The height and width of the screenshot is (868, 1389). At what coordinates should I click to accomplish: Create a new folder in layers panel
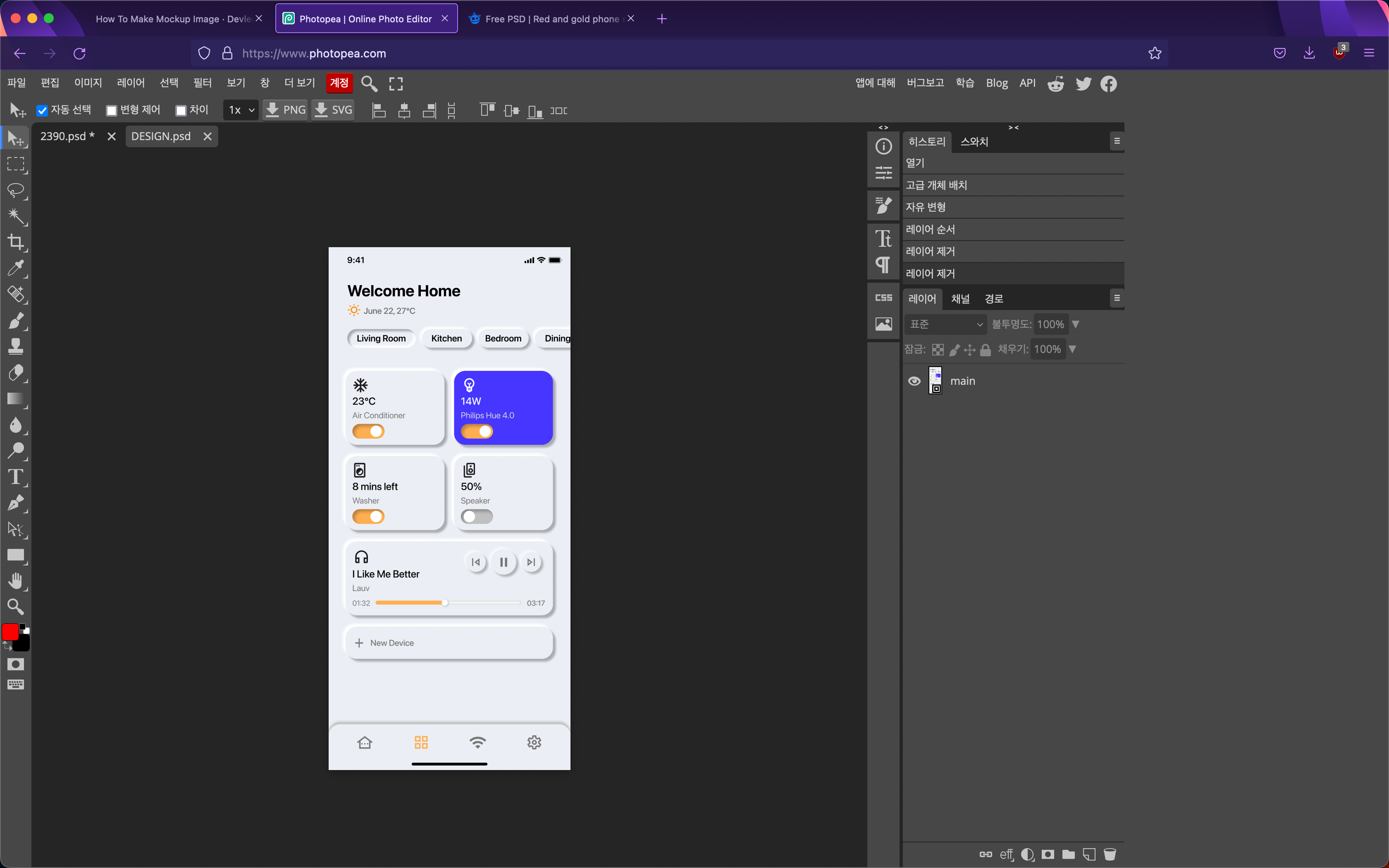(1068, 854)
